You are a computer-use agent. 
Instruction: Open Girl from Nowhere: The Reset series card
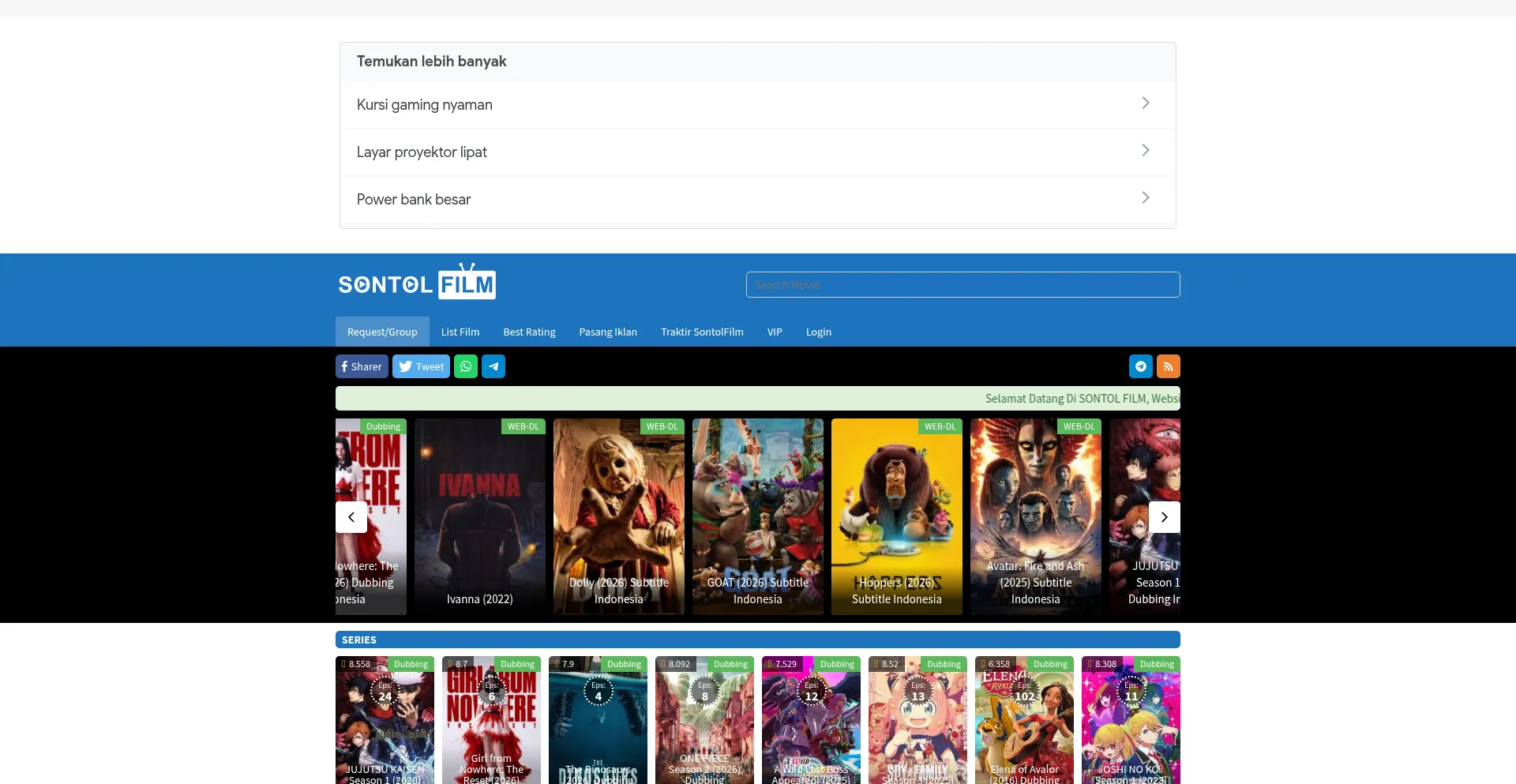pyautogui.click(x=491, y=720)
